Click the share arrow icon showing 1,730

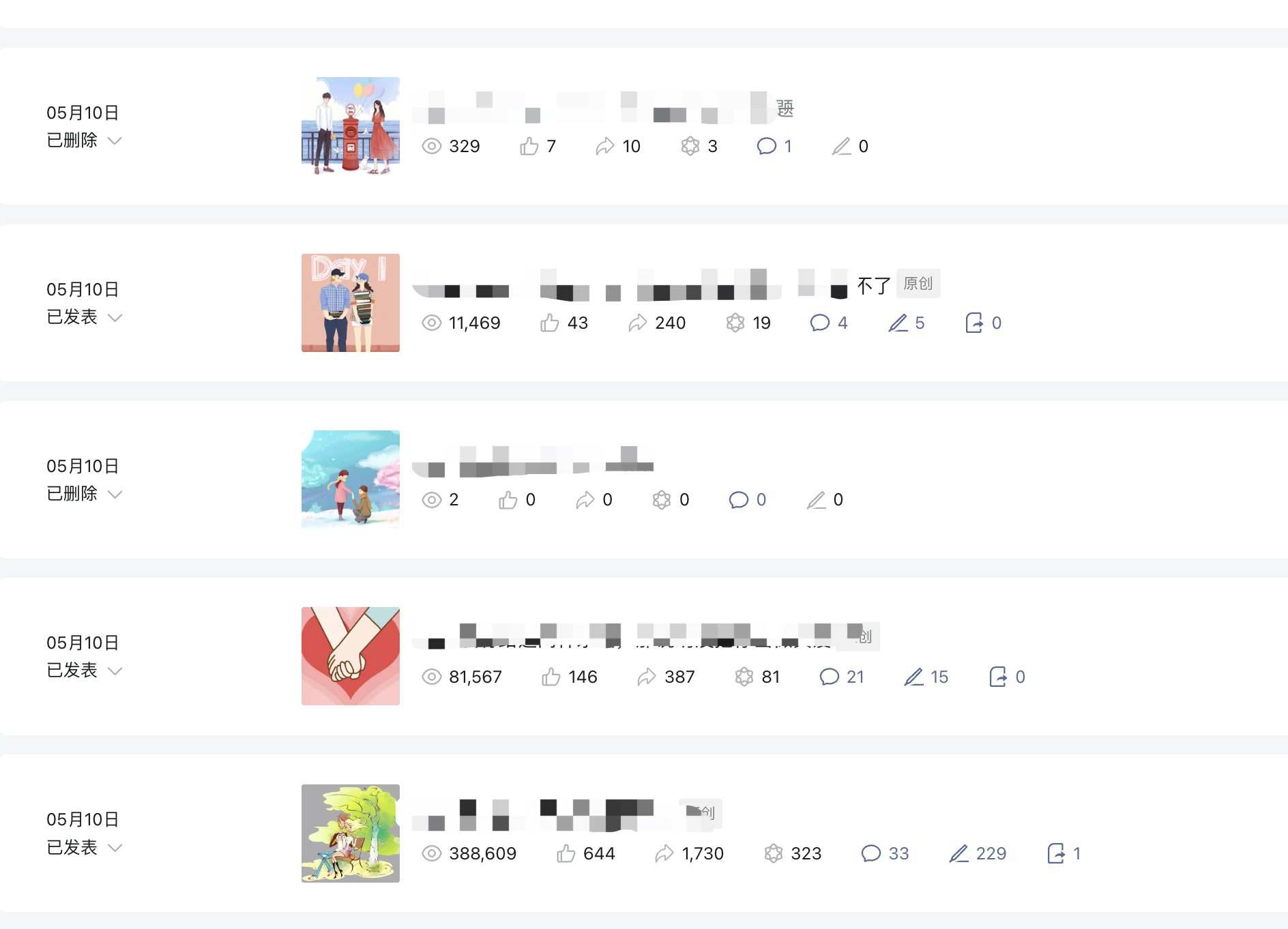[664, 853]
